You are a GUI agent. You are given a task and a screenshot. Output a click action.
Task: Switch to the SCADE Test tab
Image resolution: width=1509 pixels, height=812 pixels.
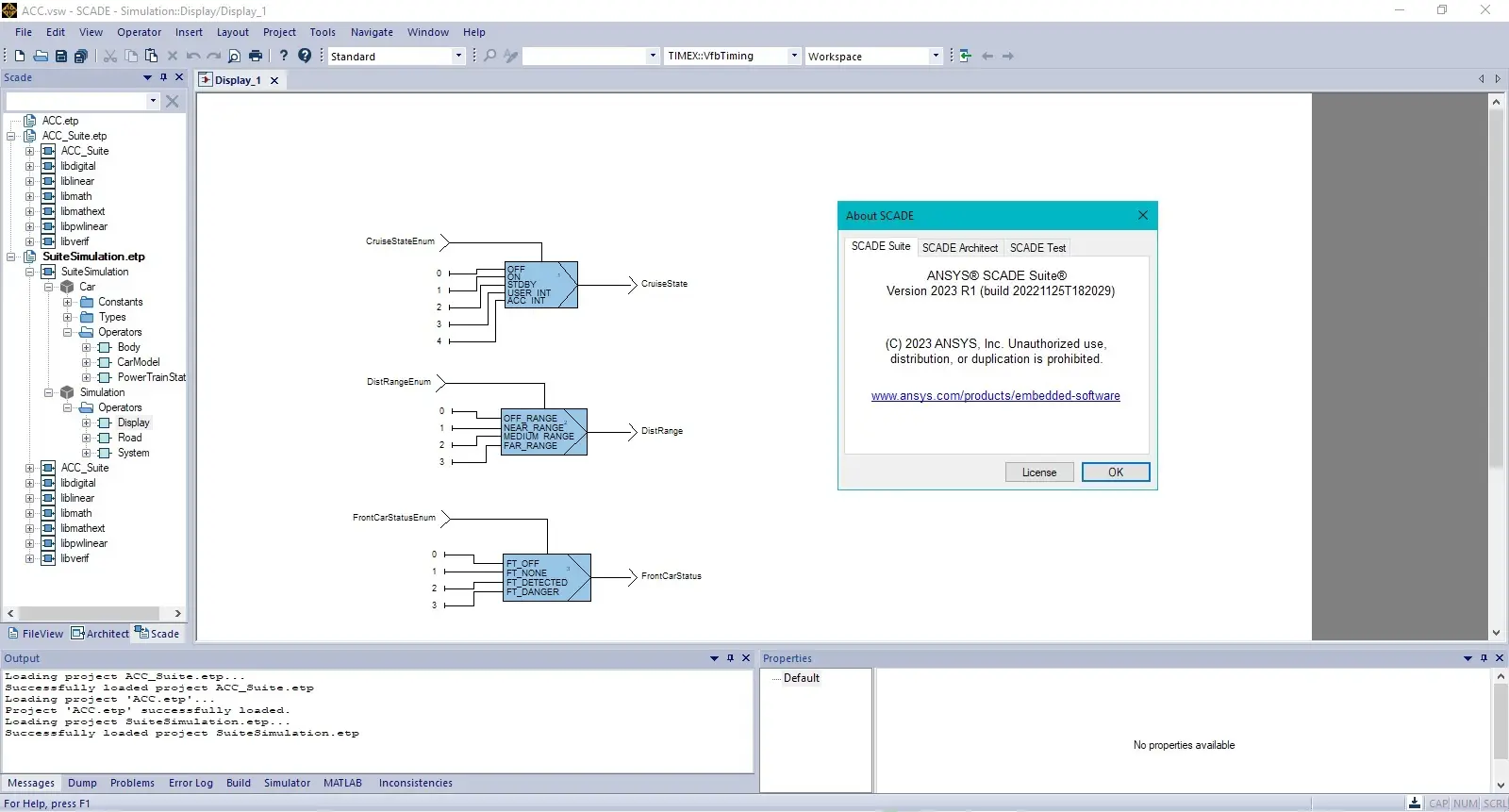[x=1037, y=248]
